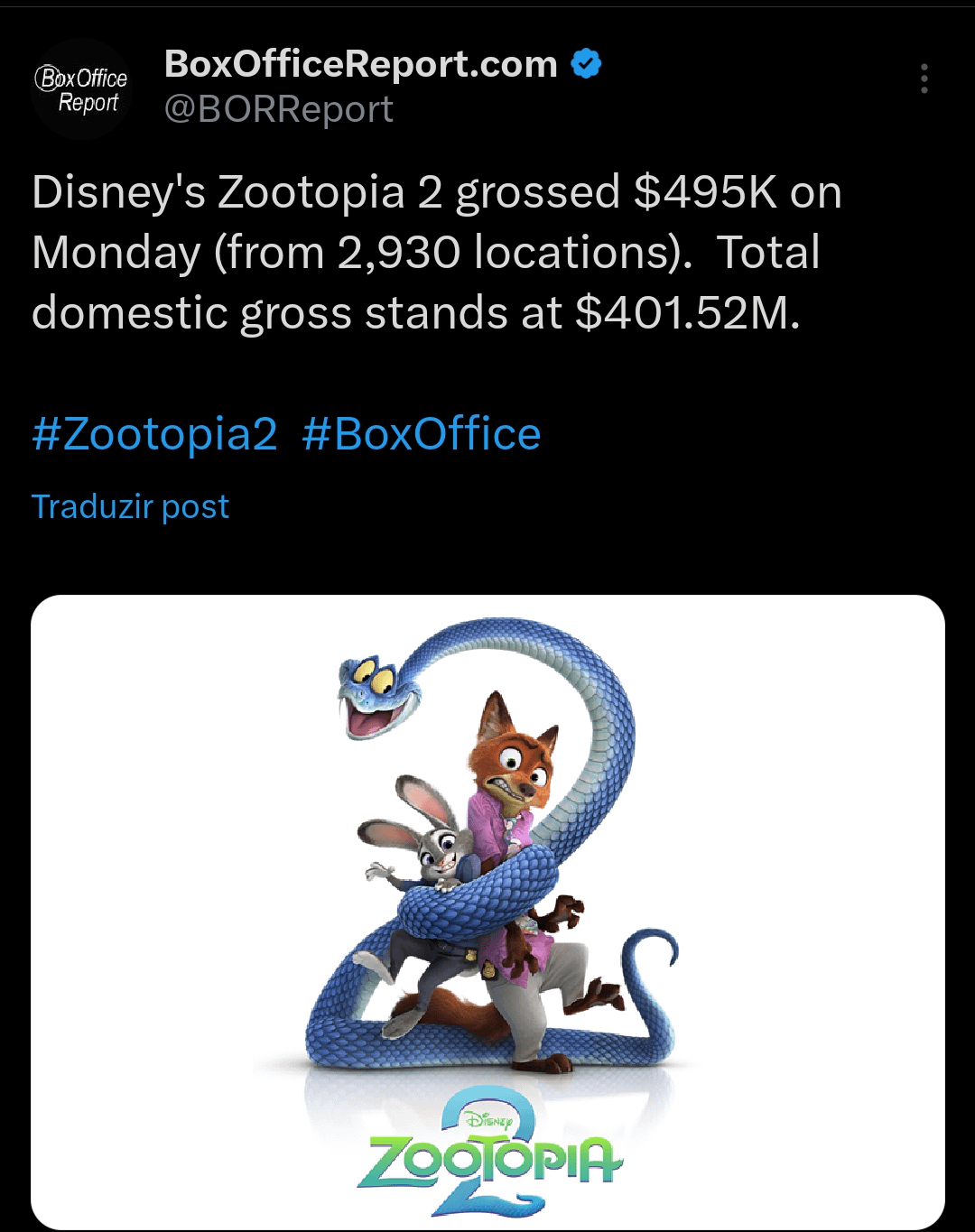Click the Box Office Report profile avatar
Image resolution: width=975 pixels, height=1232 pixels.
(x=81, y=89)
